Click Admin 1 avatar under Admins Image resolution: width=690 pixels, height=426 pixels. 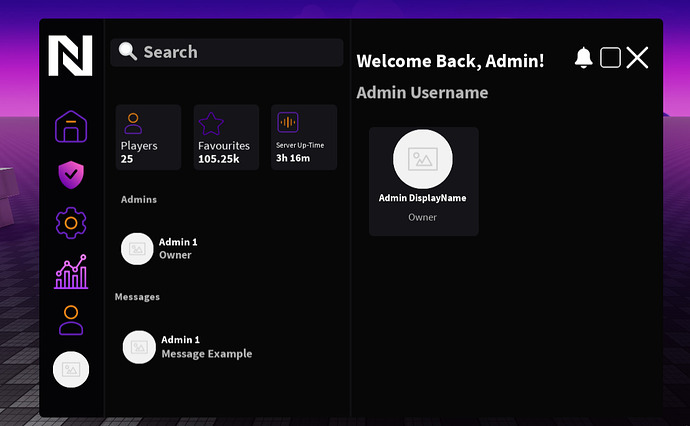point(137,249)
